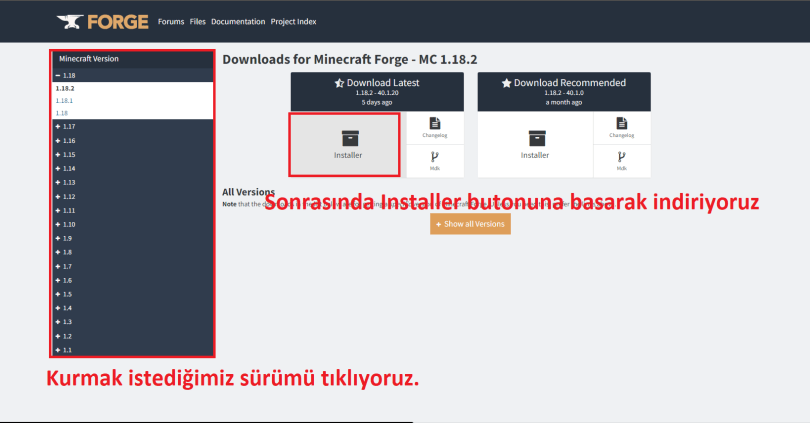Viewport: 810px width, 423px height.
Task: Select version 1.18 in expanded list
Action: click(62, 113)
